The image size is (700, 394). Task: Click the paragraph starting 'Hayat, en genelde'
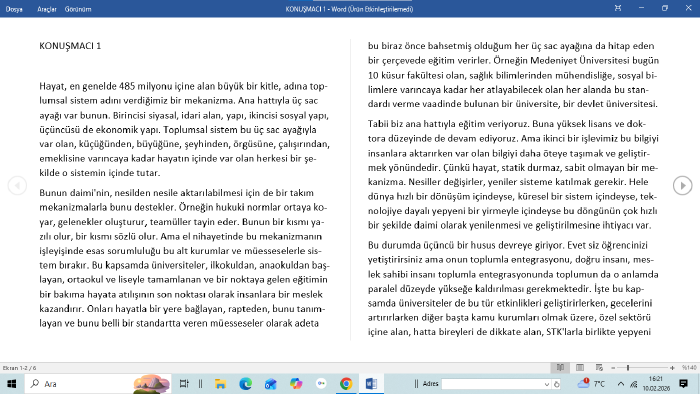click(x=184, y=129)
